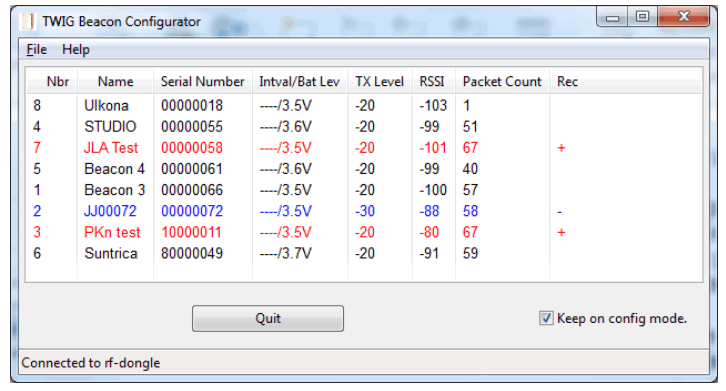726x391 pixels.
Task: Click the Rec plus sign for PKn test
Action: (561, 232)
